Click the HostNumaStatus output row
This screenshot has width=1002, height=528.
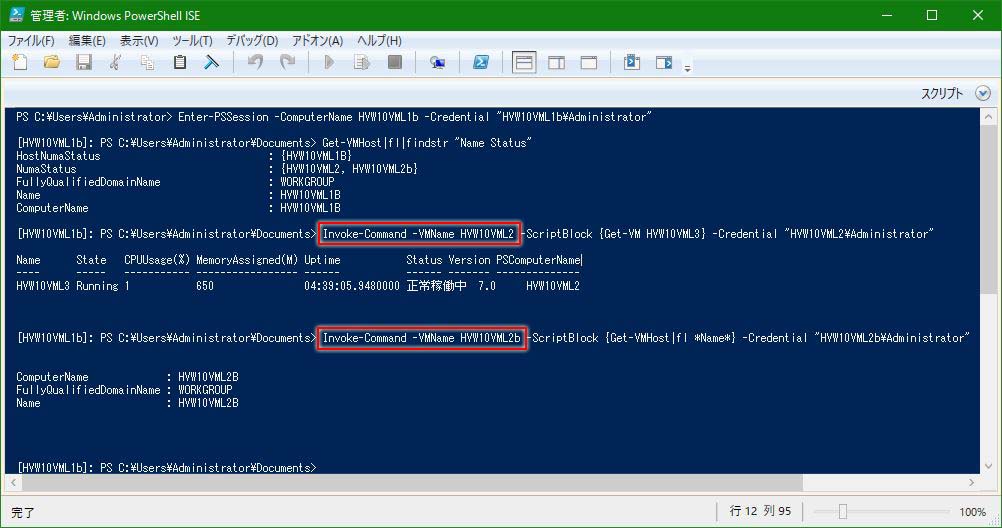184,156
